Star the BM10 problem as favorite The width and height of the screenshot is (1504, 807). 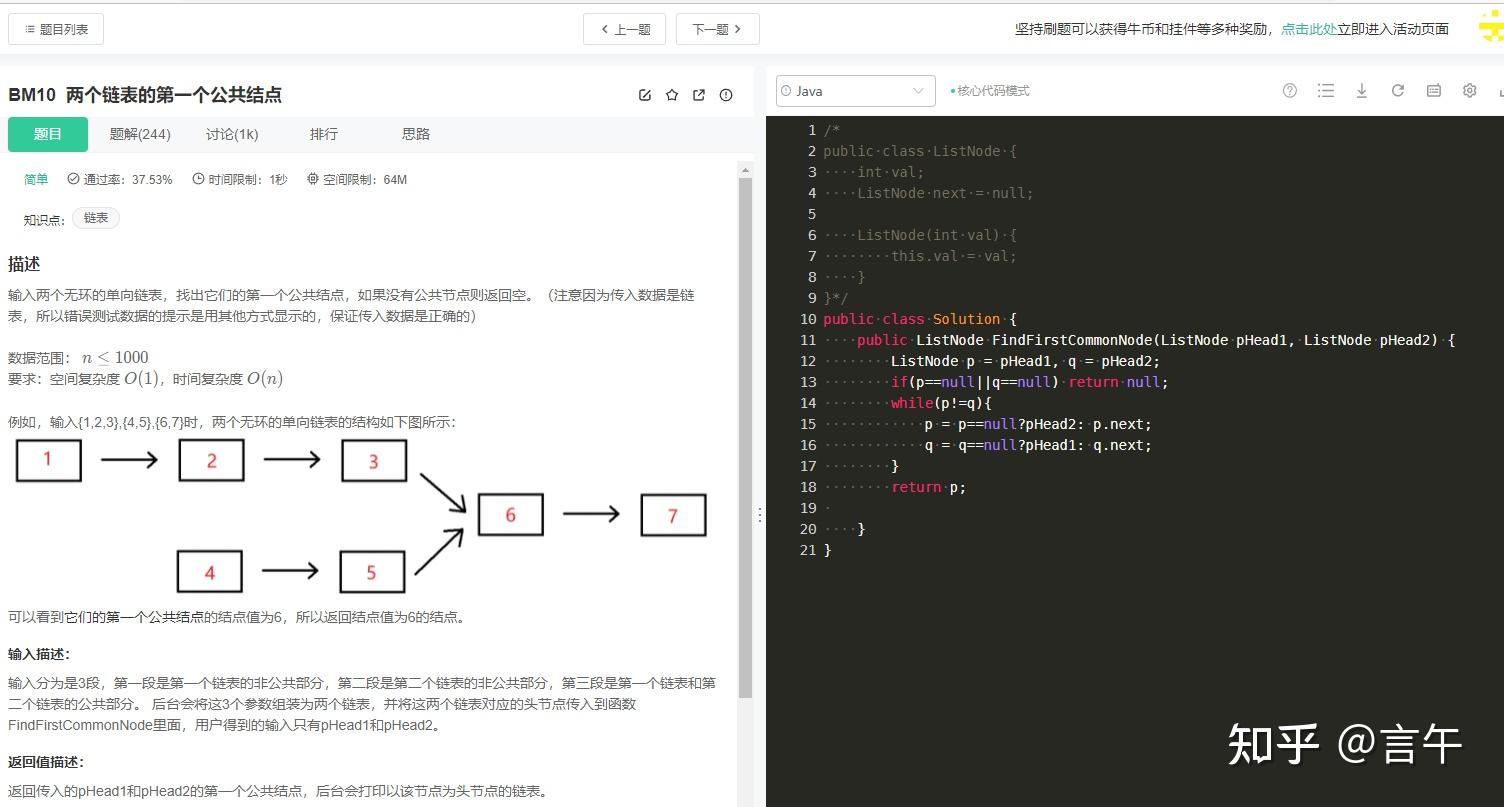click(x=671, y=94)
